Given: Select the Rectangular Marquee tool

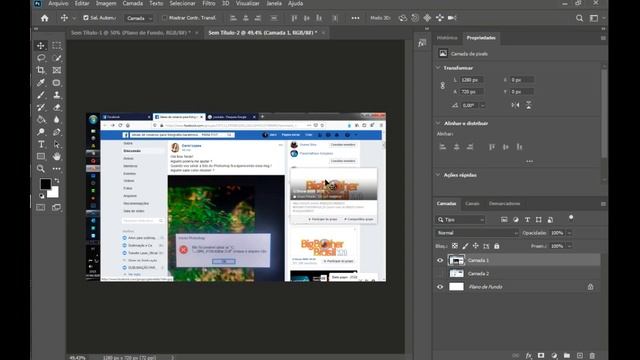Looking at the screenshot, I should [57, 45].
